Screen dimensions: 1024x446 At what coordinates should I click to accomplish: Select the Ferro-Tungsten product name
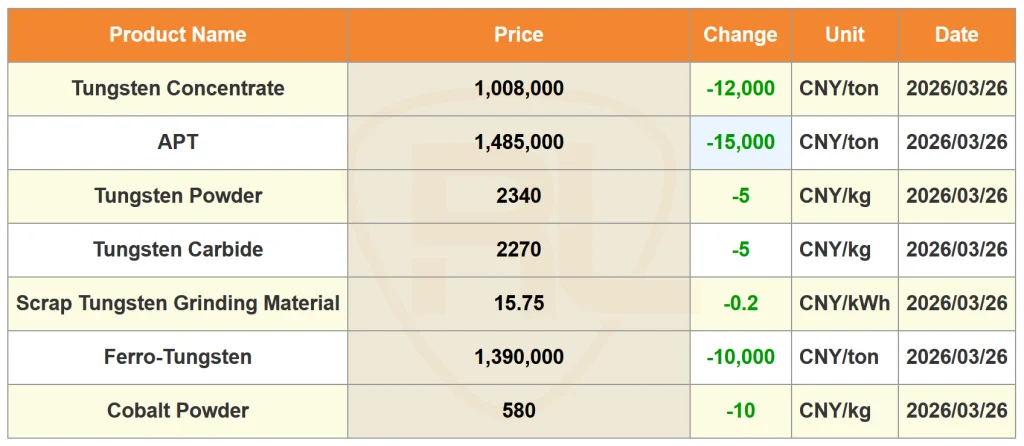tap(178, 357)
